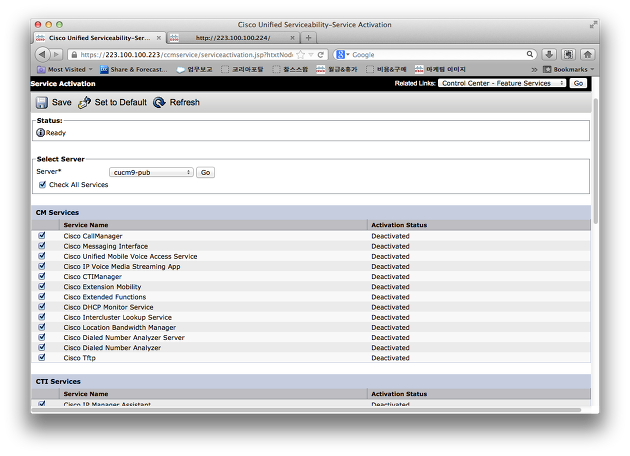
Task: Click the address bar URL field
Action: 186,55
